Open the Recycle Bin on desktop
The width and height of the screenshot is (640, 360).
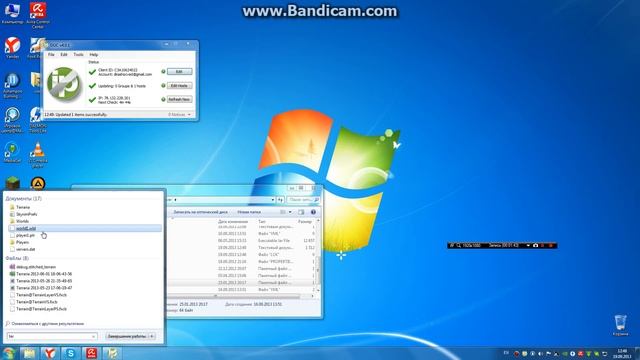620,325
